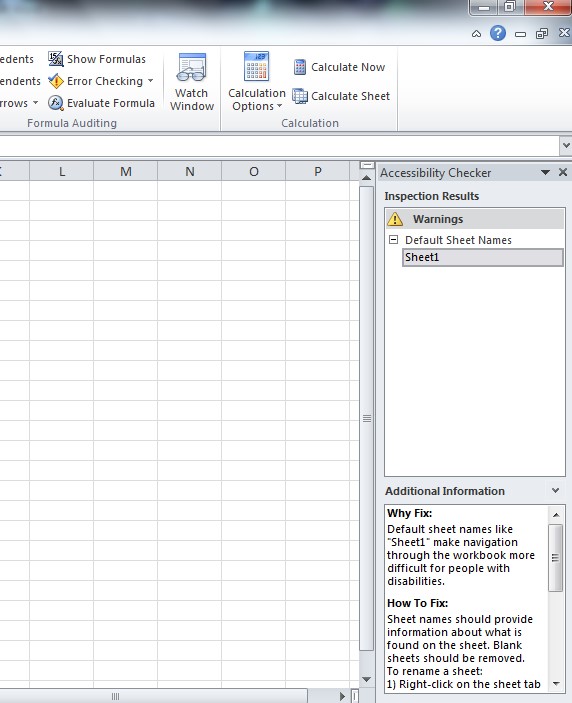This screenshot has height=703, width=572.
Task: Click the worksheet vertical scrollbar thumb
Action: coord(367,418)
